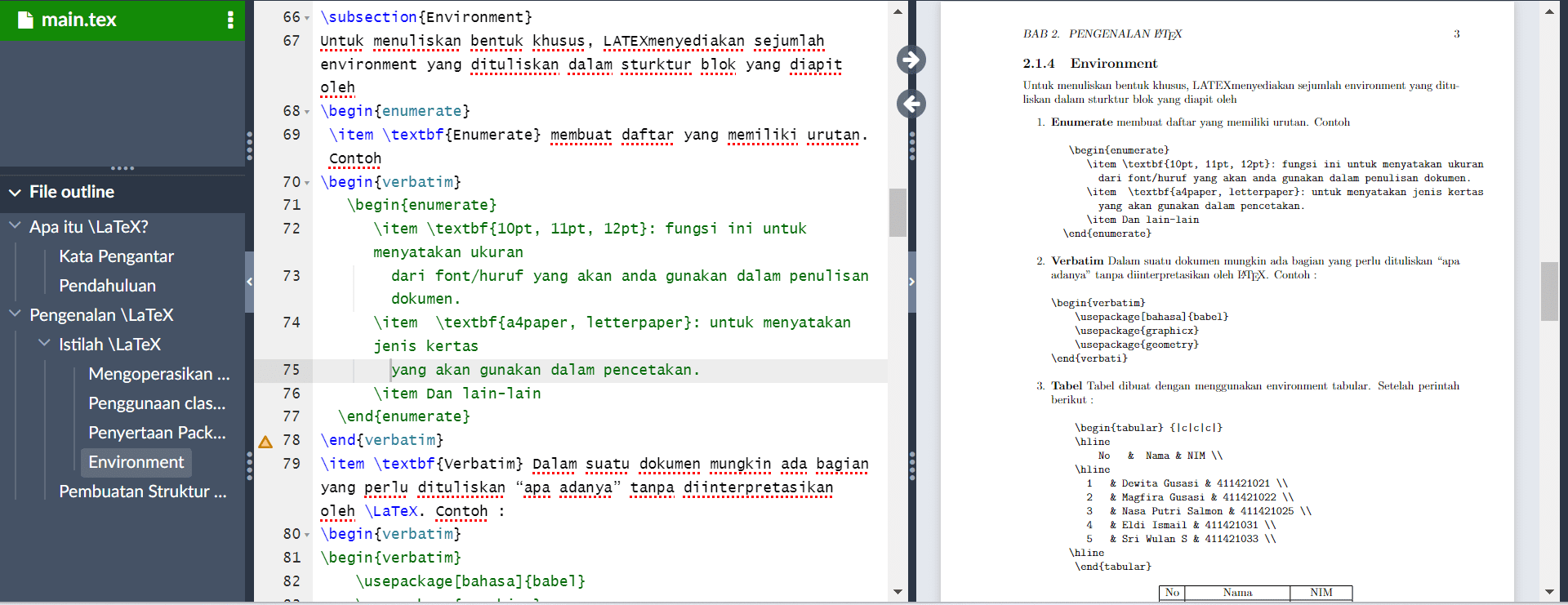Collapse the left sidebar with arrow handle
Viewport: 1568px width, 605px height.
250,282
